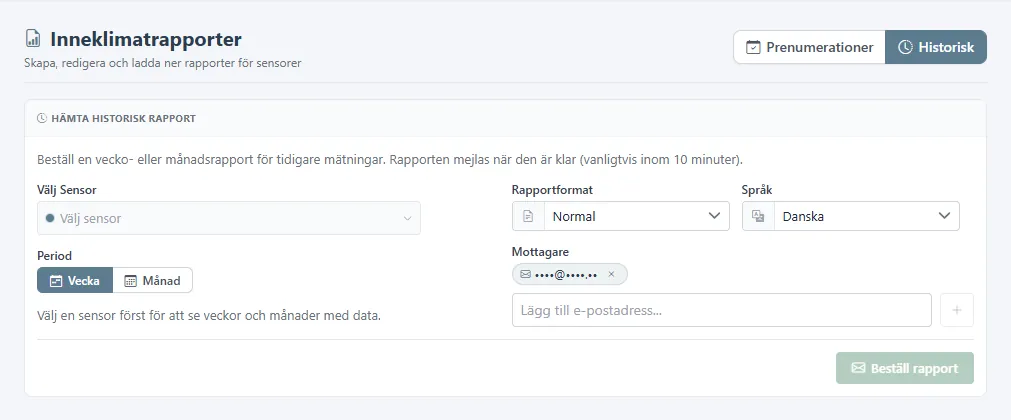Open the Språk dropdown showing Danska
This screenshot has height=420, width=1011.
tap(850, 216)
